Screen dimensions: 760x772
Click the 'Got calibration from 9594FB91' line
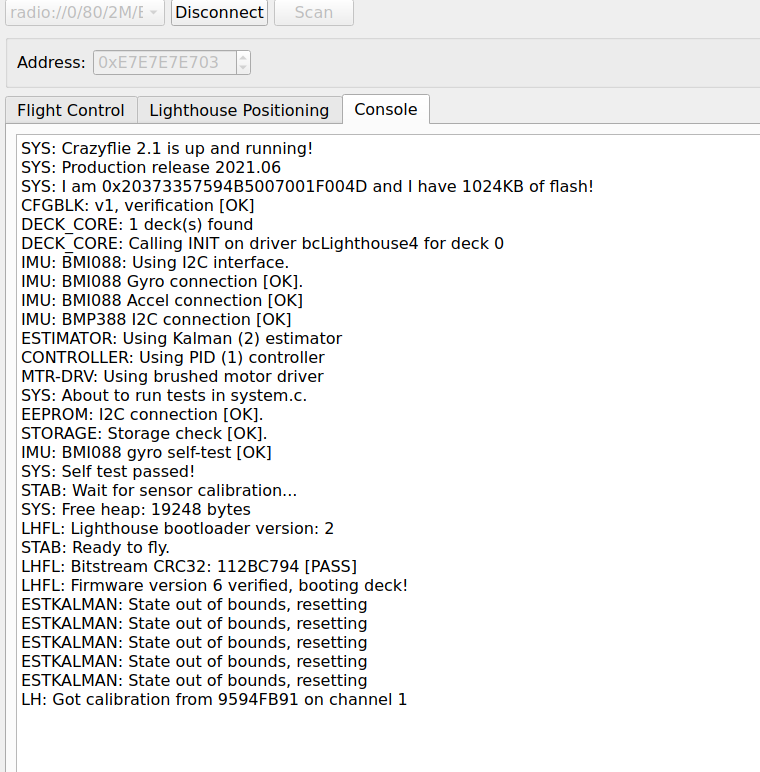pyautogui.click(x=214, y=699)
